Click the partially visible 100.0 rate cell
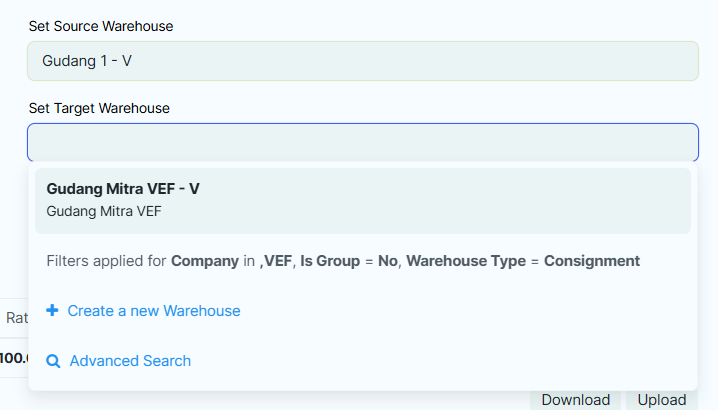Viewport: 718px width, 410px height. pos(14,357)
